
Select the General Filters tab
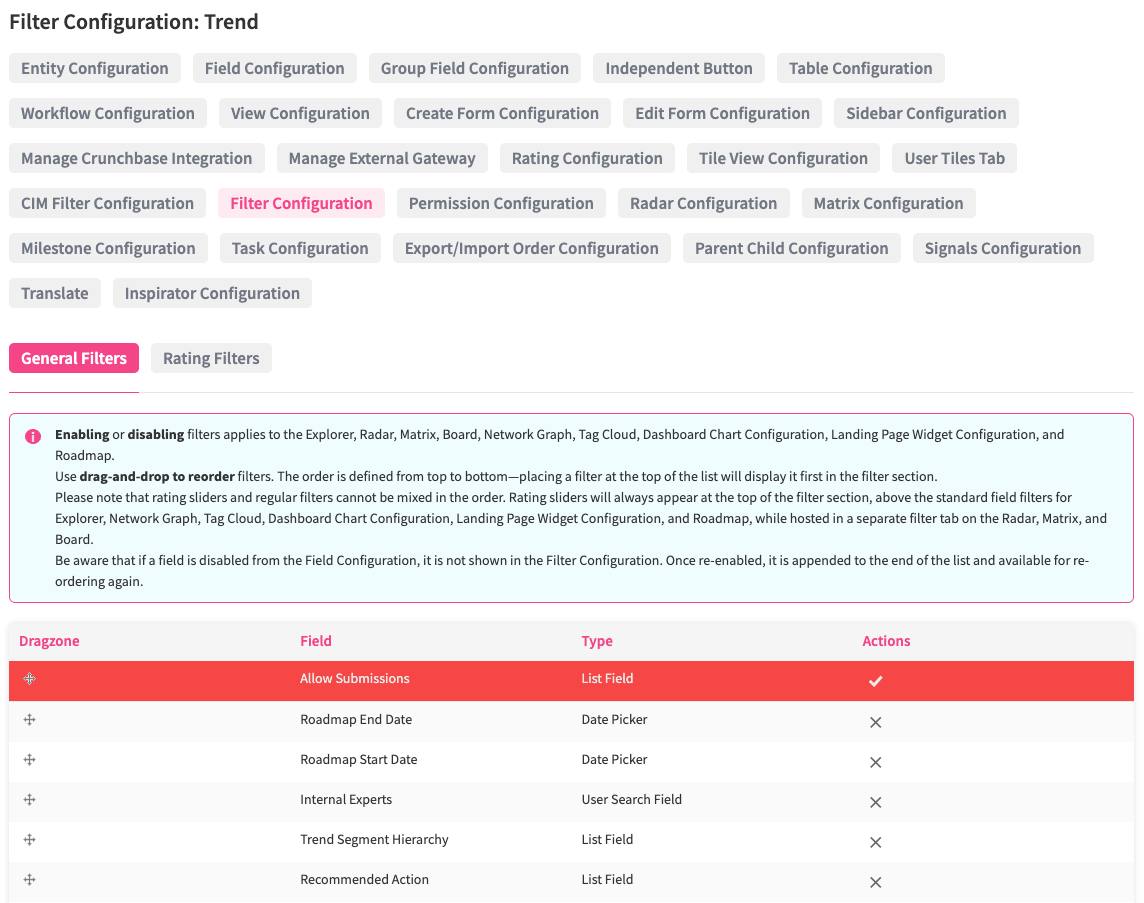[74, 358]
